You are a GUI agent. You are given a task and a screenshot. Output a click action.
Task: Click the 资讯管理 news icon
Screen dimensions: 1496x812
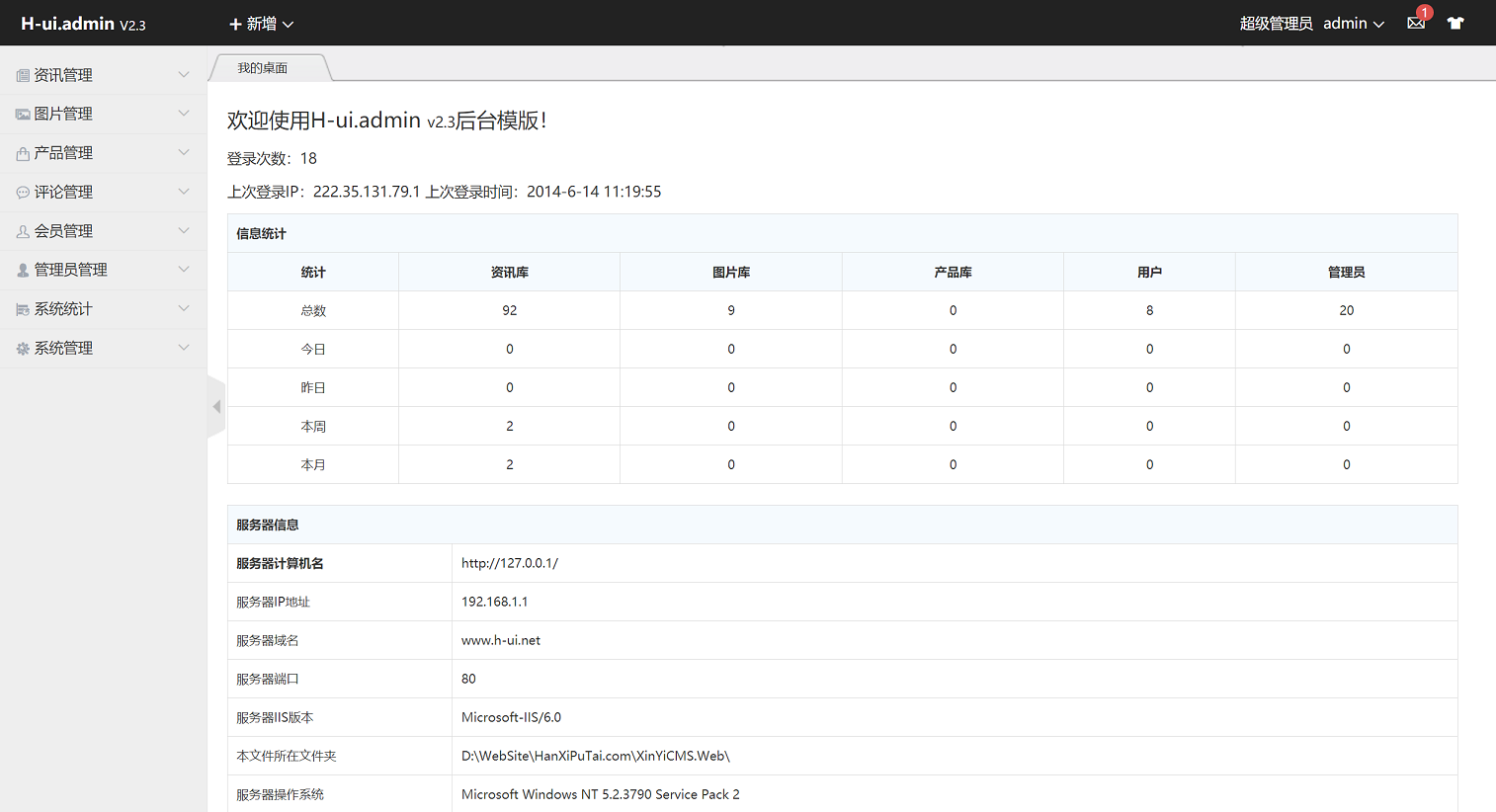point(23,76)
